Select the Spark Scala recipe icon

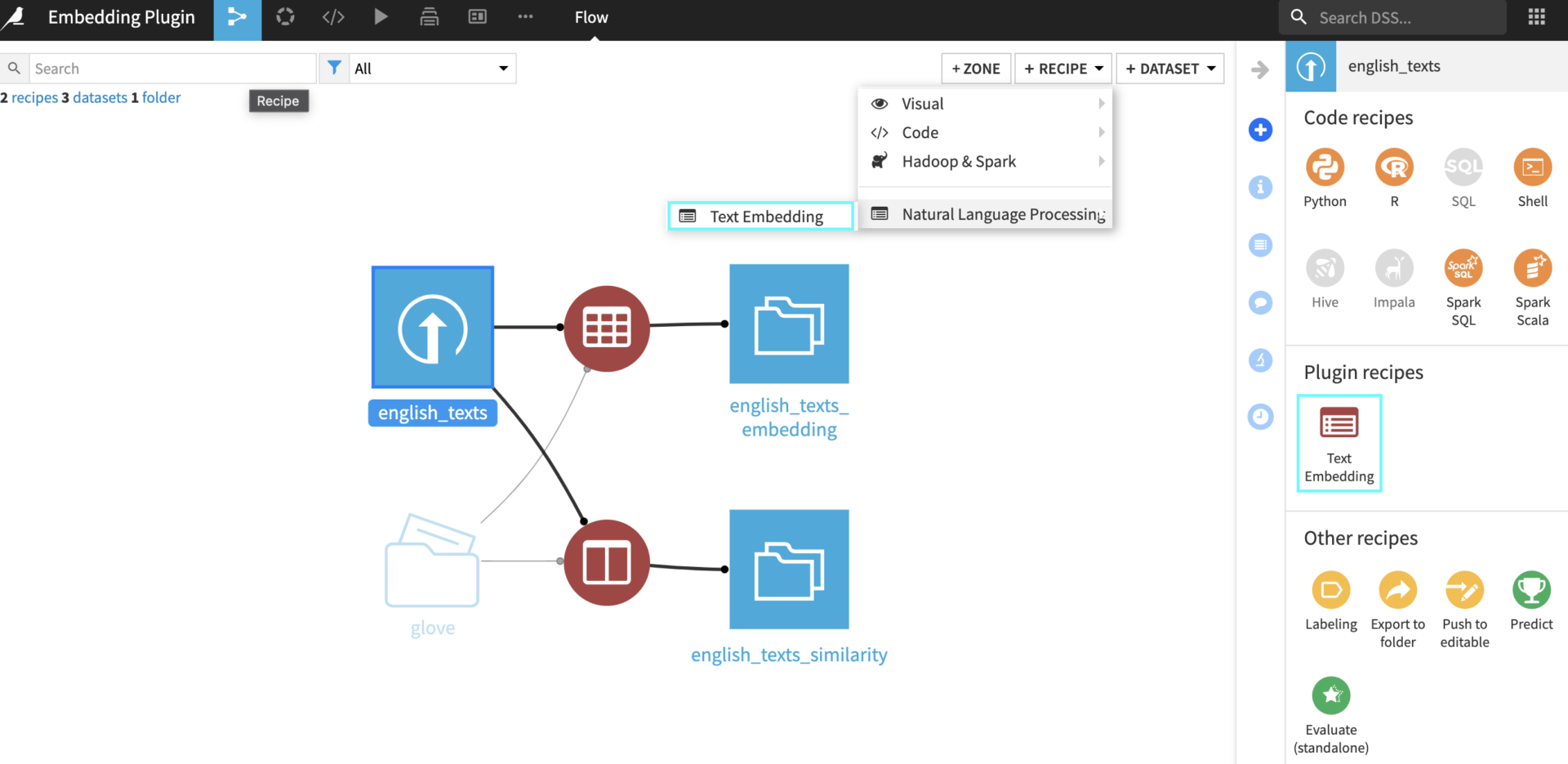[1532, 270]
